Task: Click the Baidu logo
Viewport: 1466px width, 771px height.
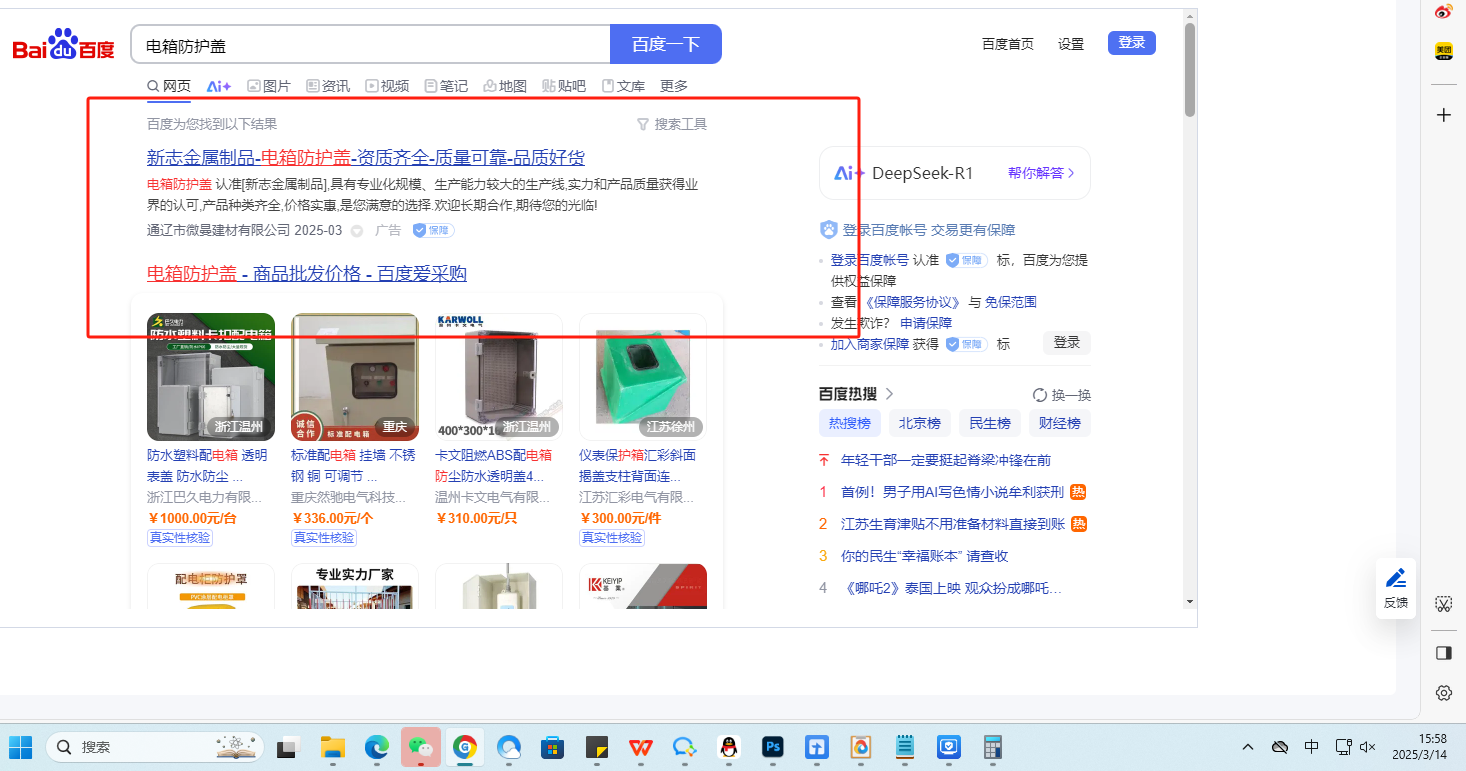Action: (x=63, y=45)
